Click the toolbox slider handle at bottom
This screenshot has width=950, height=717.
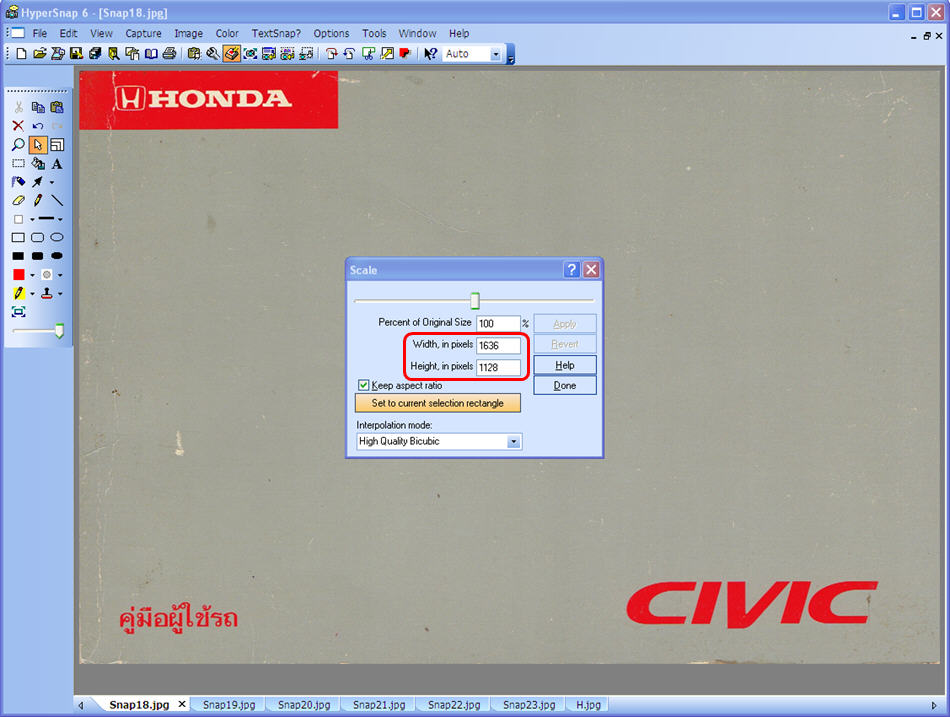(x=59, y=330)
